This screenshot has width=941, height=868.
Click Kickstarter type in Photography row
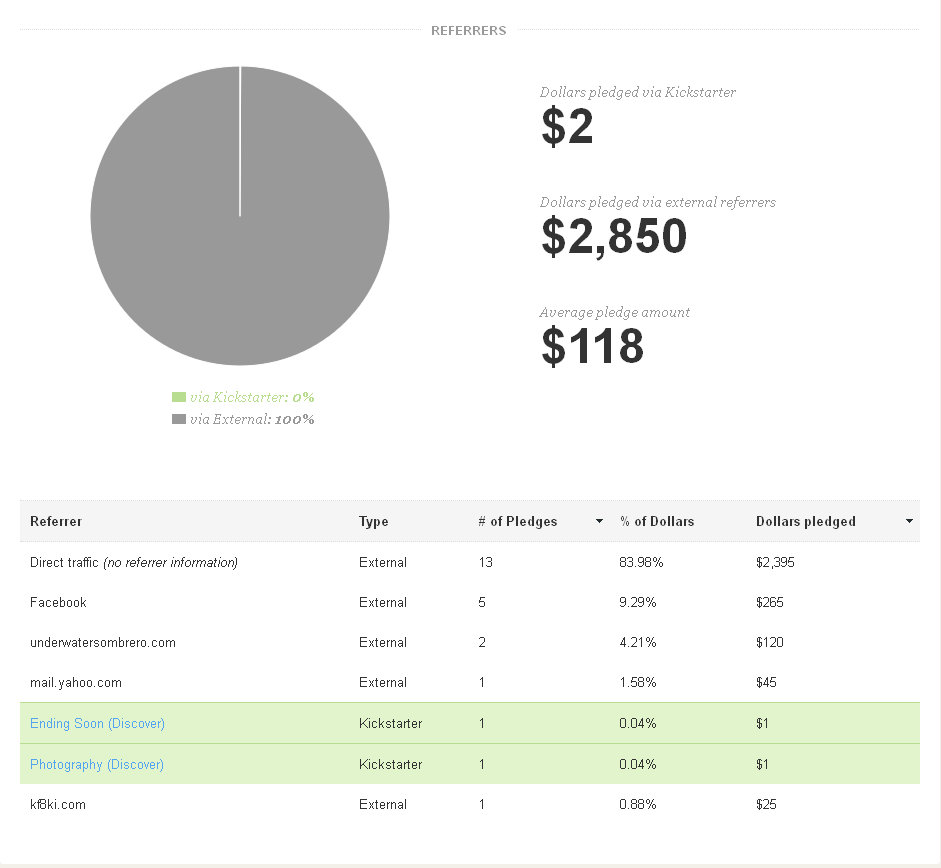(x=391, y=764)
